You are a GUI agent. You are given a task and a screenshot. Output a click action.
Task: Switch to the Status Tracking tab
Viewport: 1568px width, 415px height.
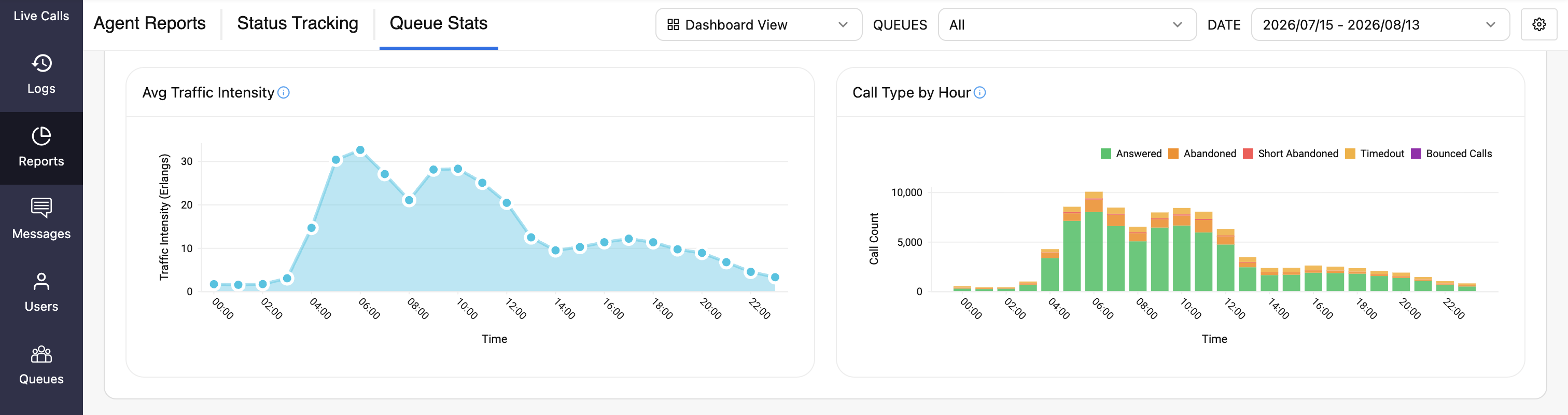pos(298,23)
